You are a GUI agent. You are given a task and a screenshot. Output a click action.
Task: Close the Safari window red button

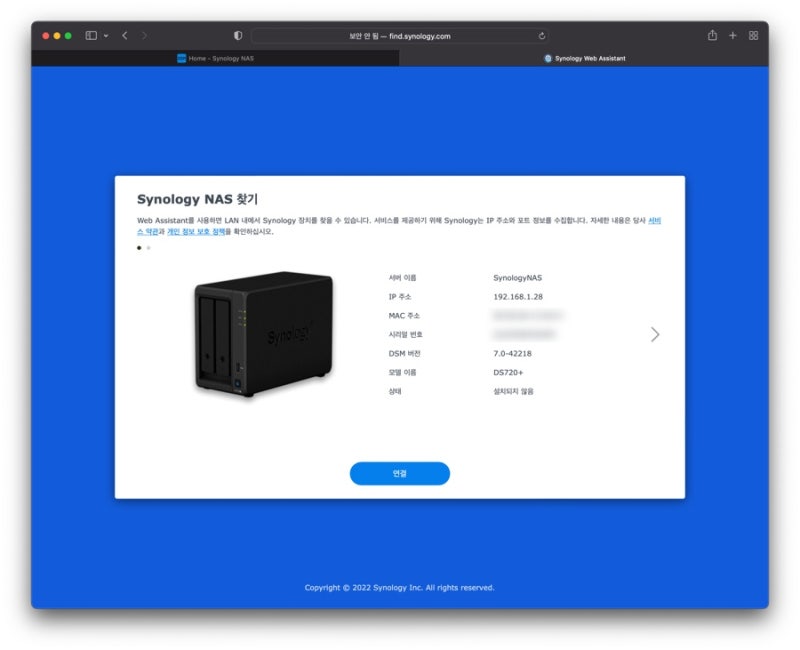[45, 36]
